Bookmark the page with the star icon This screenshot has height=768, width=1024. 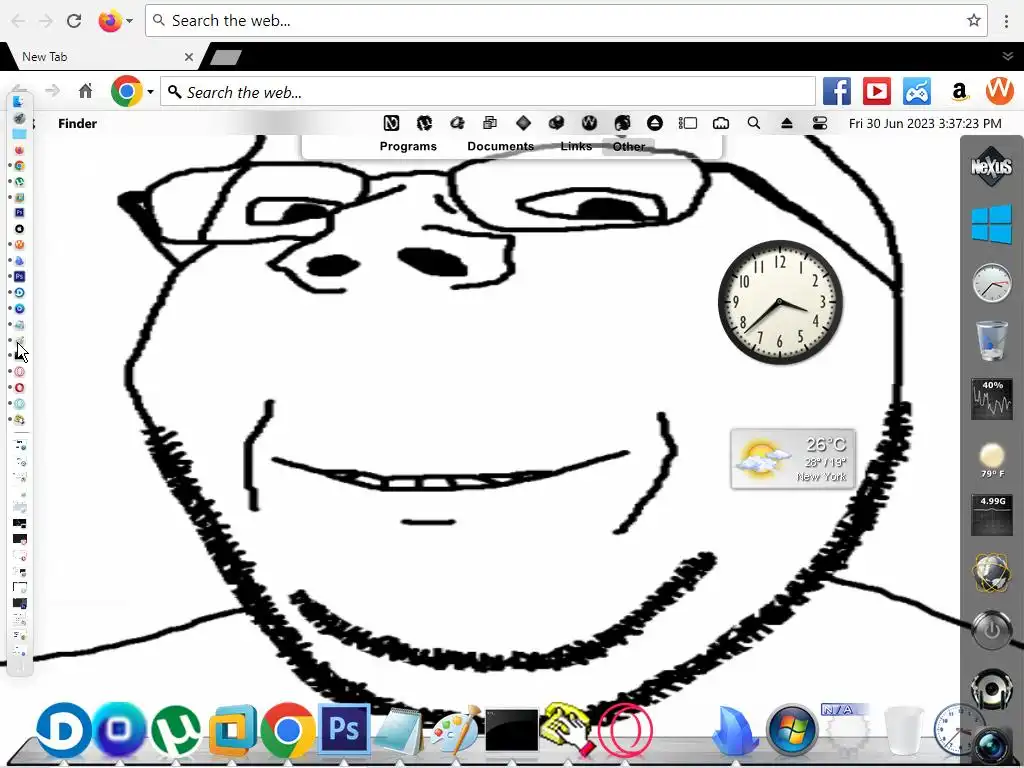click(x=974, y=20)
